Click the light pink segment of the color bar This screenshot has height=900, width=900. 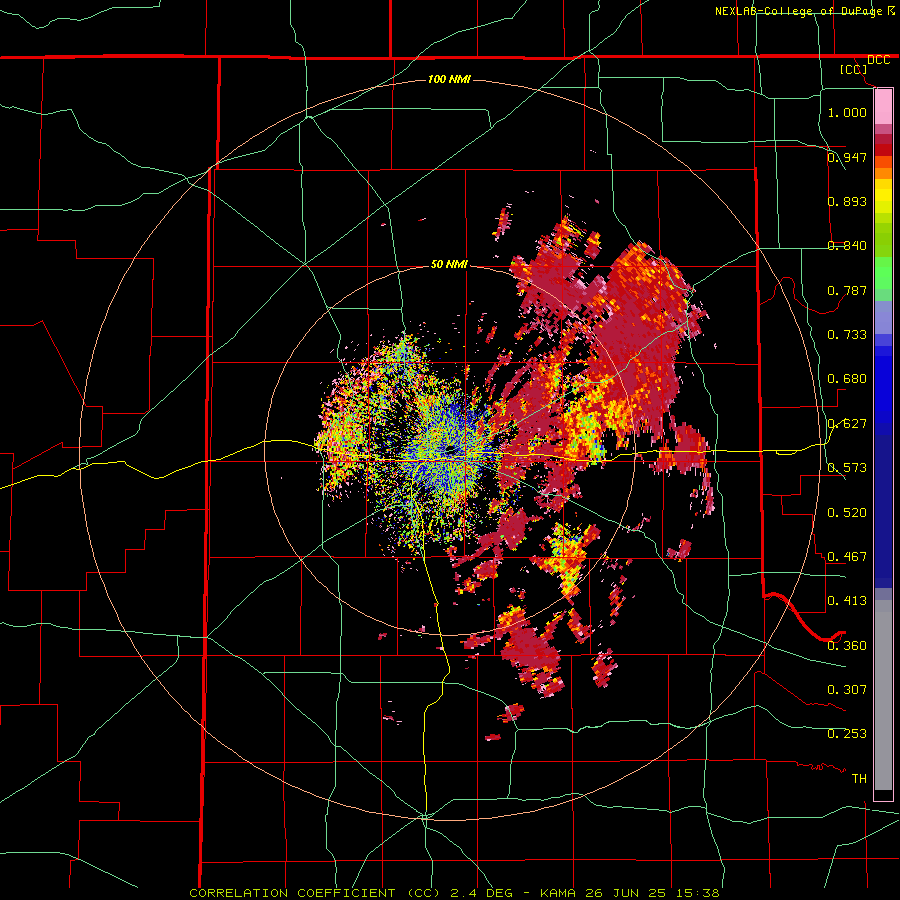click(883, 106)
